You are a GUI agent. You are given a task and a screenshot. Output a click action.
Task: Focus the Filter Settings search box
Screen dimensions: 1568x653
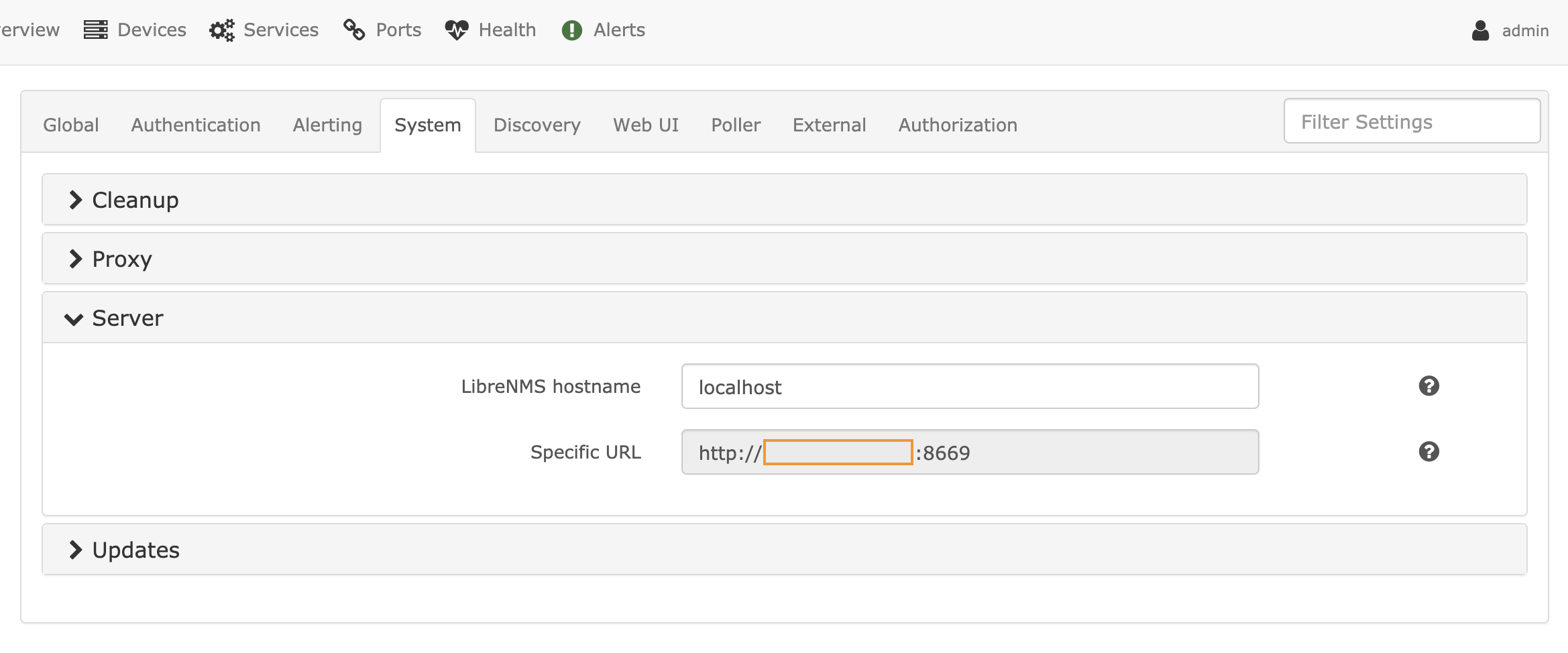tap(1411, 121)
